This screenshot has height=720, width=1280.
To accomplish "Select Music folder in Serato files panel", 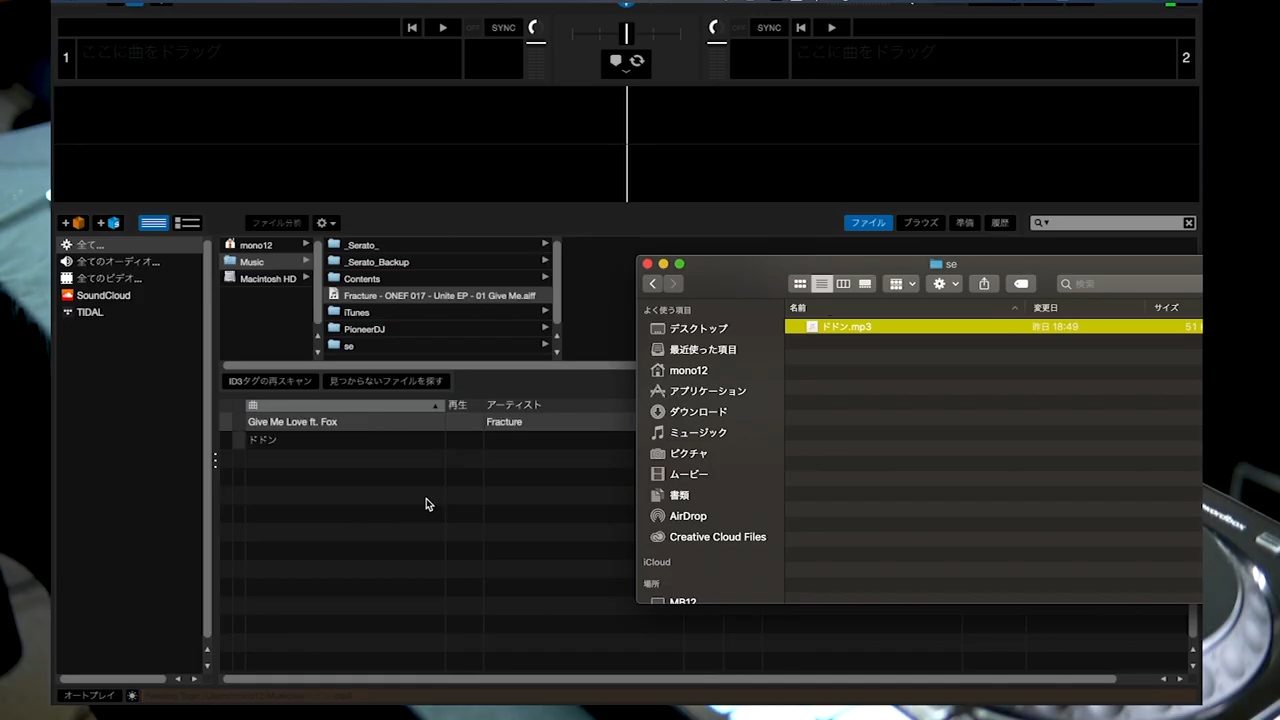I will click(x=251, y=262).
